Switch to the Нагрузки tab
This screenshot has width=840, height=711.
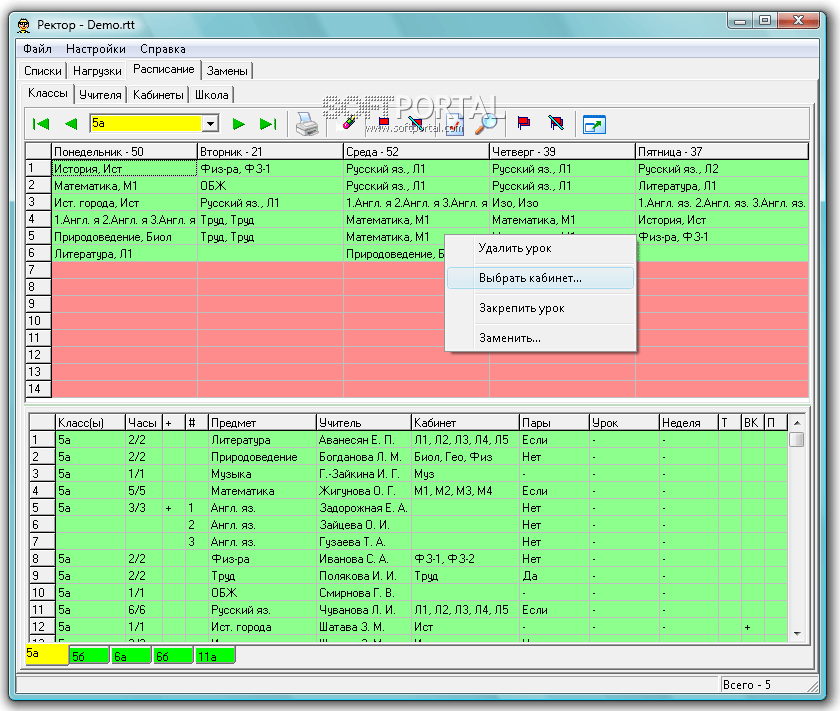[x=97, y=71]
